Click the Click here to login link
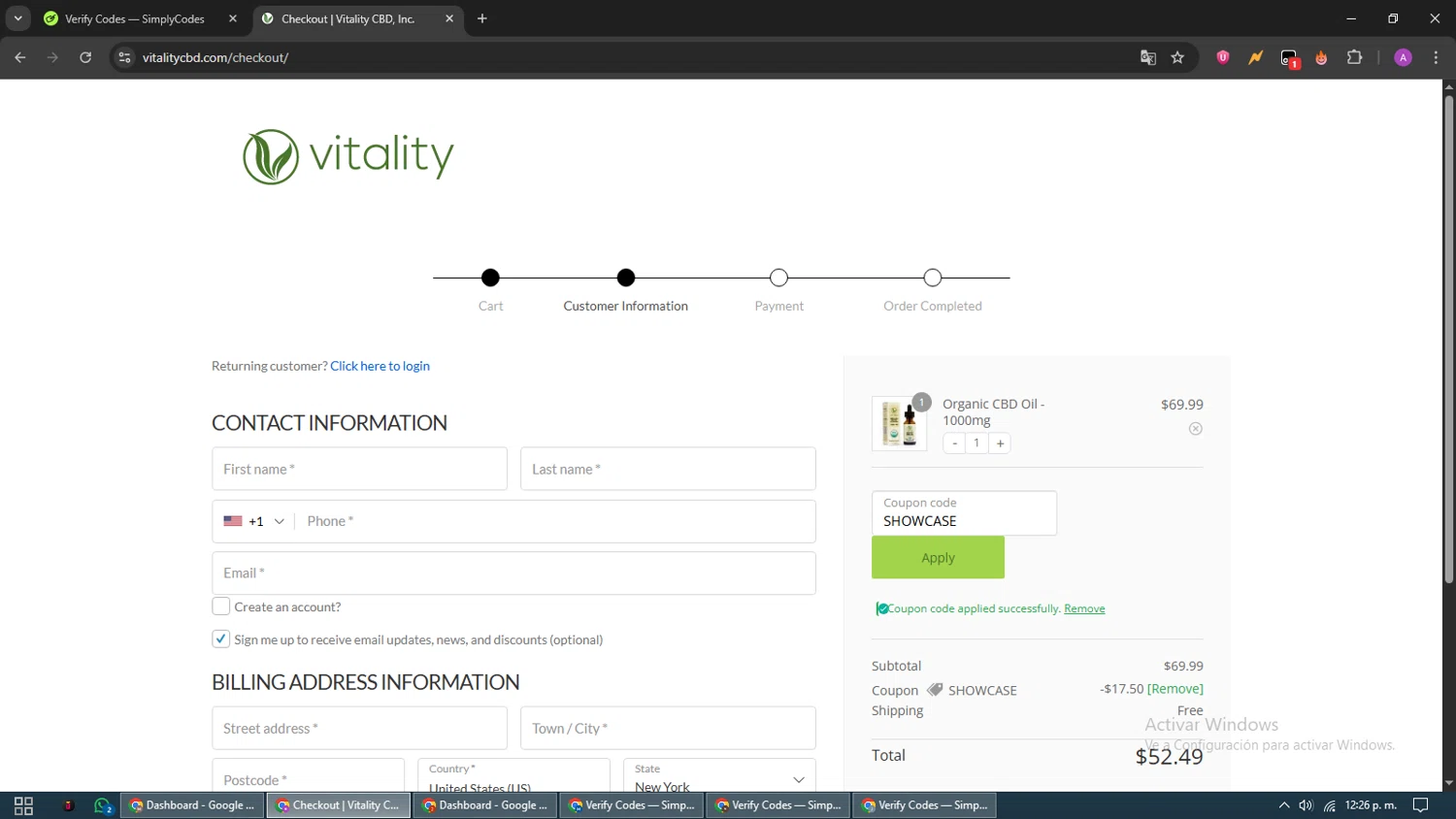 click(380, 366)
